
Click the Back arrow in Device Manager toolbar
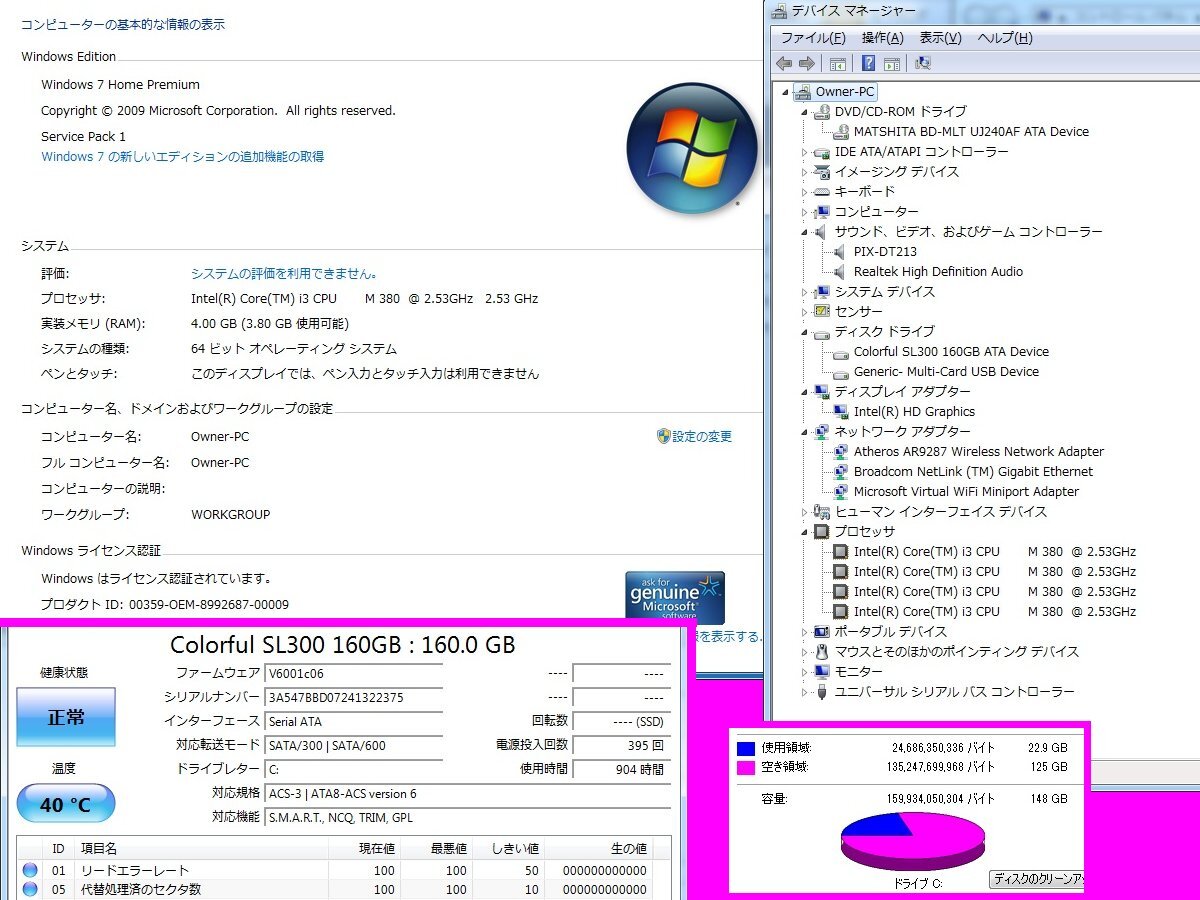tap(784, 63)
